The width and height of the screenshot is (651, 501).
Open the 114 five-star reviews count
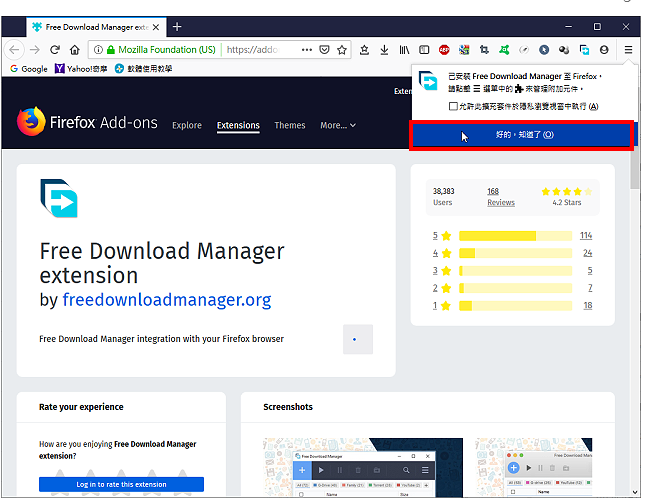586,235
